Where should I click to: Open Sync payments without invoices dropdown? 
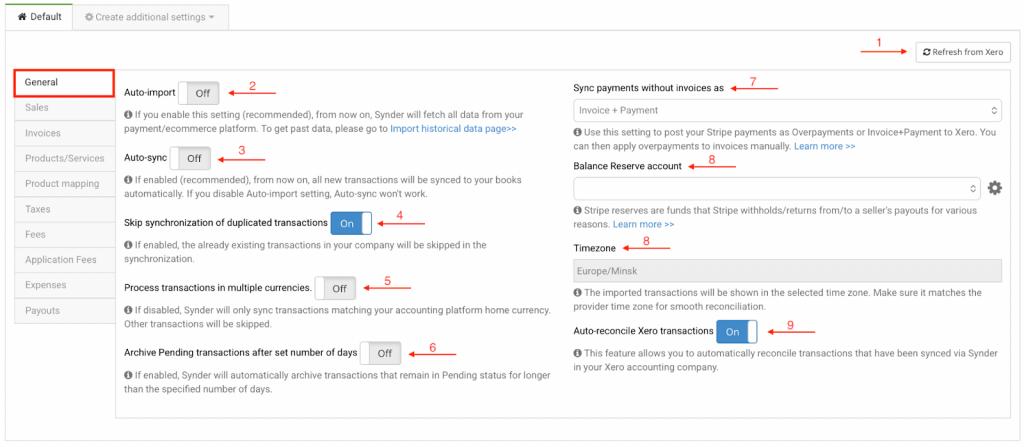[787, 110]
